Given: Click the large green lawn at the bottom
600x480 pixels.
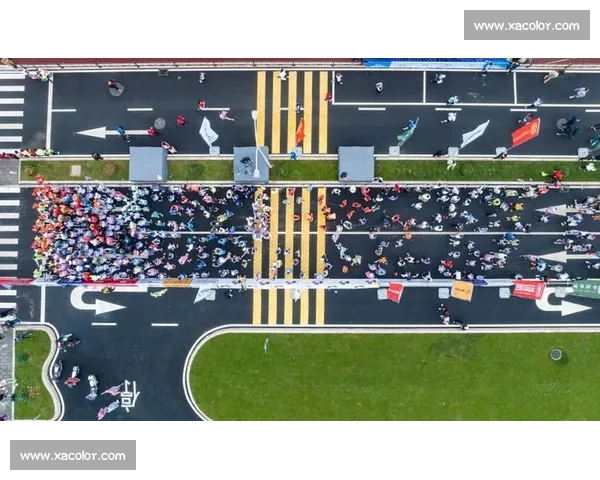Looking at the screenshot, I should coord(390,377).
